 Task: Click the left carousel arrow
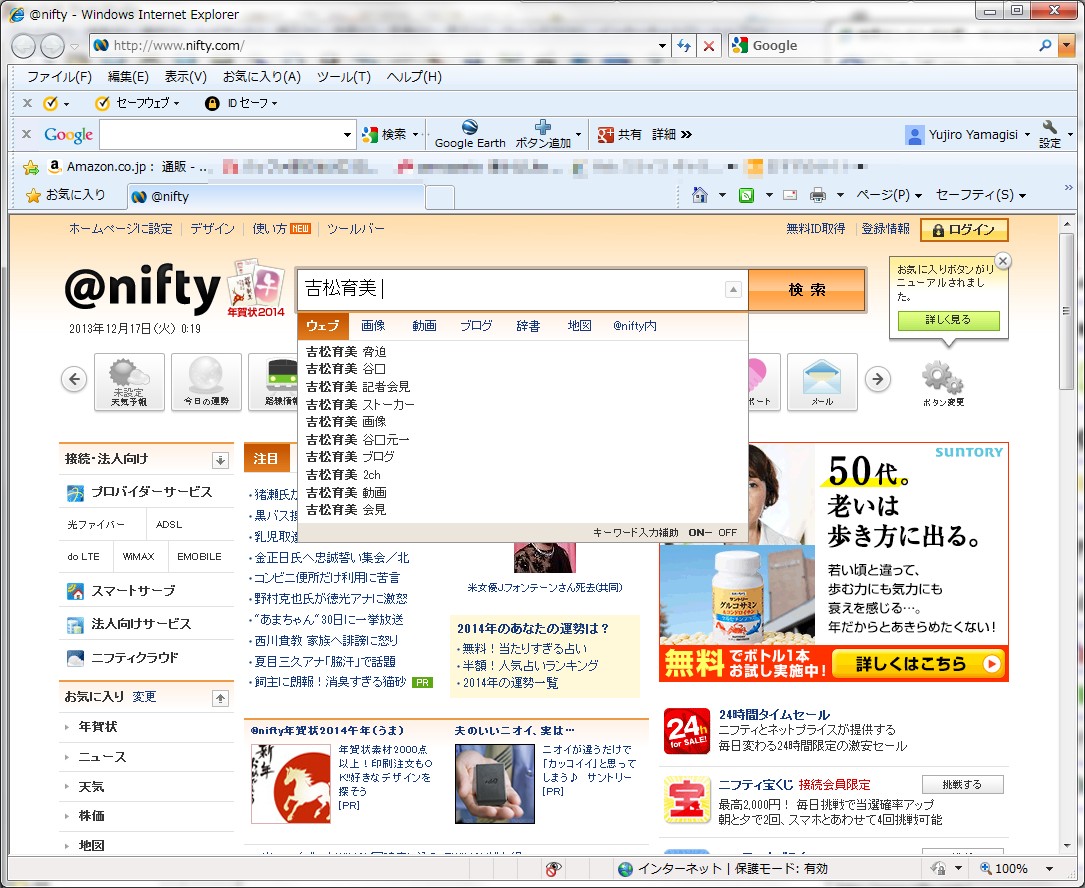click(x=74, y=379)
